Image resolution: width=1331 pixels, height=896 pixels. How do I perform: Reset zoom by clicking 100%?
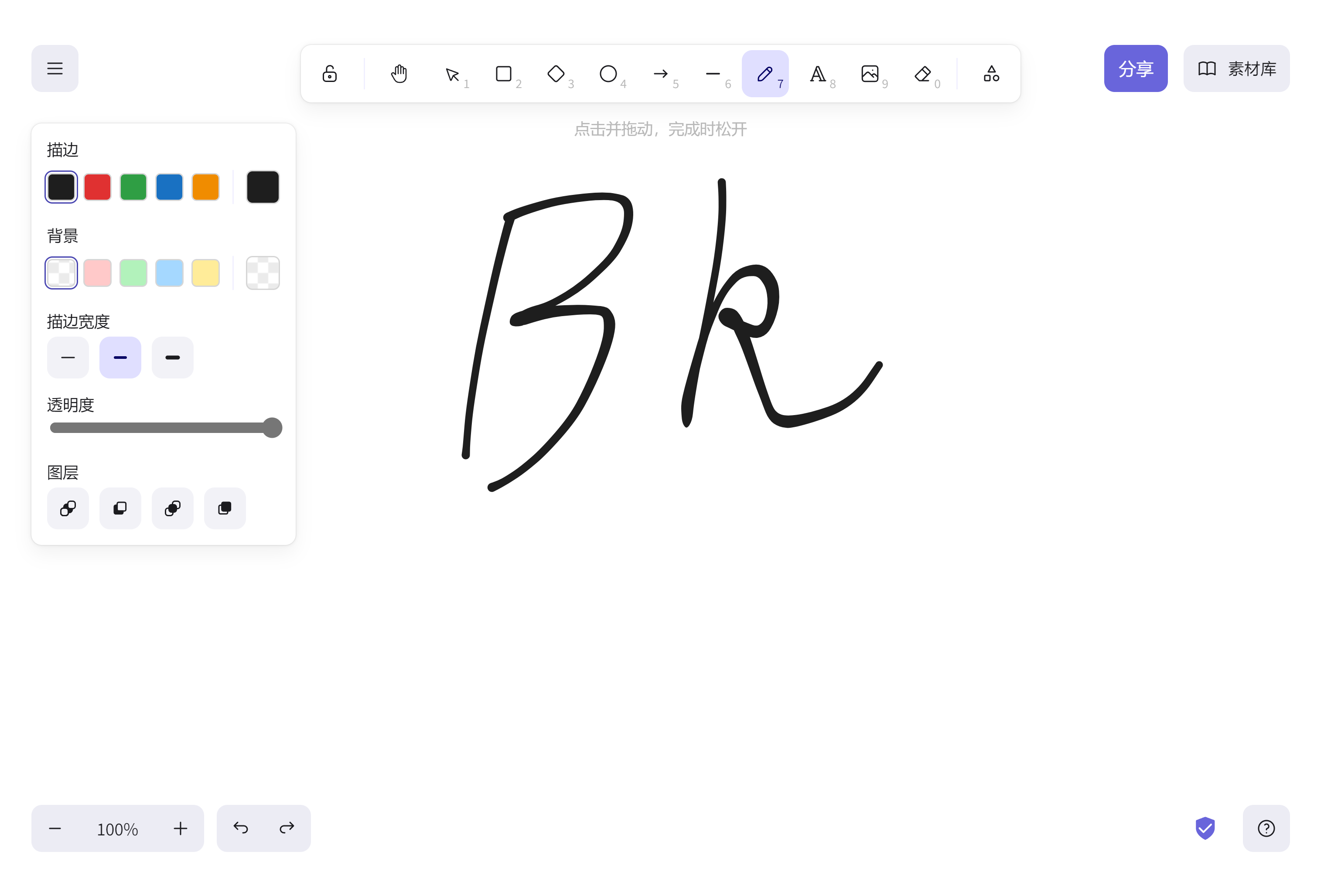pos(118,828)
